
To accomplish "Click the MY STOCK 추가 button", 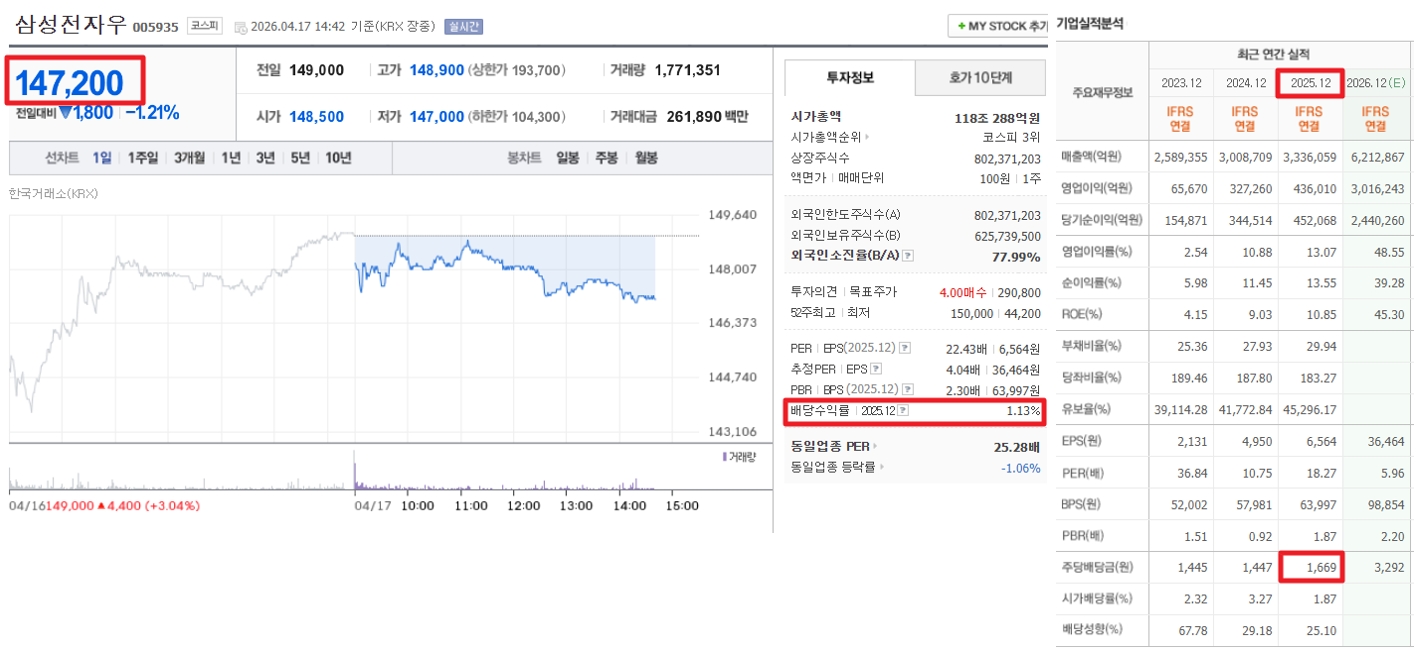I will coord(999,26).
